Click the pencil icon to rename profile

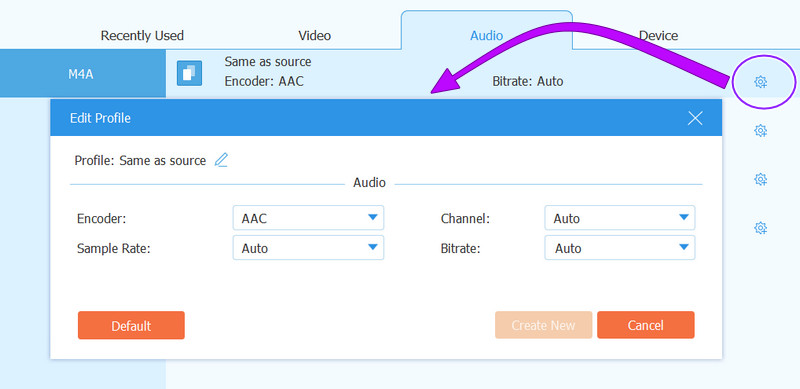coord(221,160)
